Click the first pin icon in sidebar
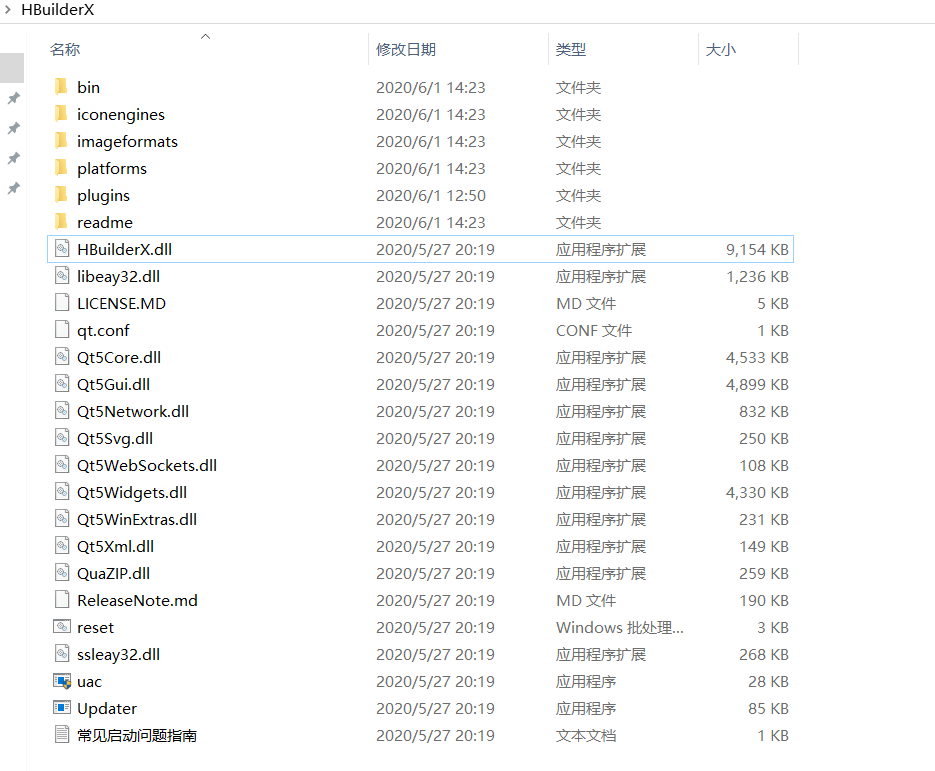This screenshot has width=935, height=771. click(x=14, y=98)
